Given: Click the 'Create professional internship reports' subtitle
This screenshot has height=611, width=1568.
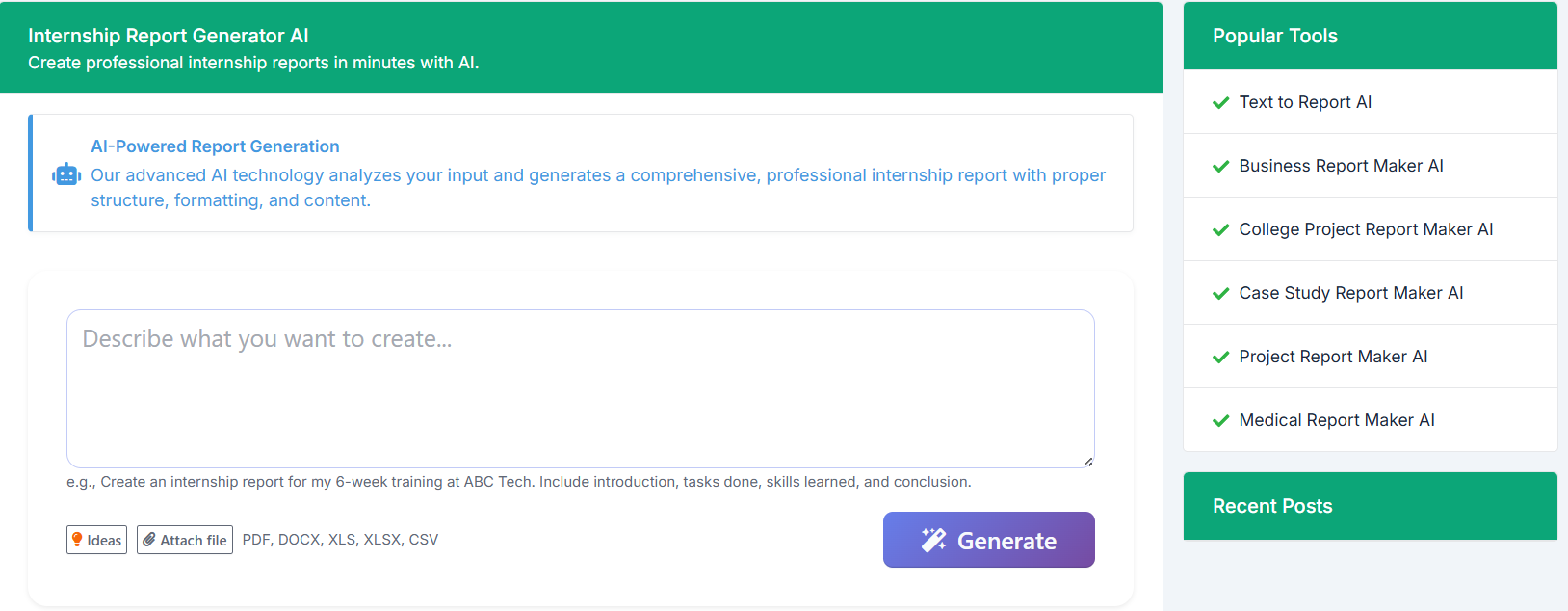Looking at the screenshot, I should 253,63.
